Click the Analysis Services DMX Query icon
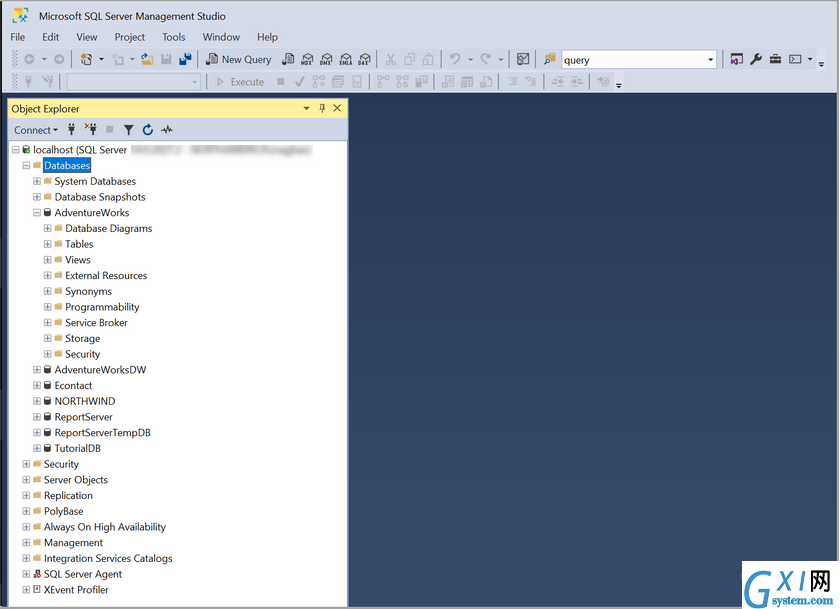 [326, 59]
